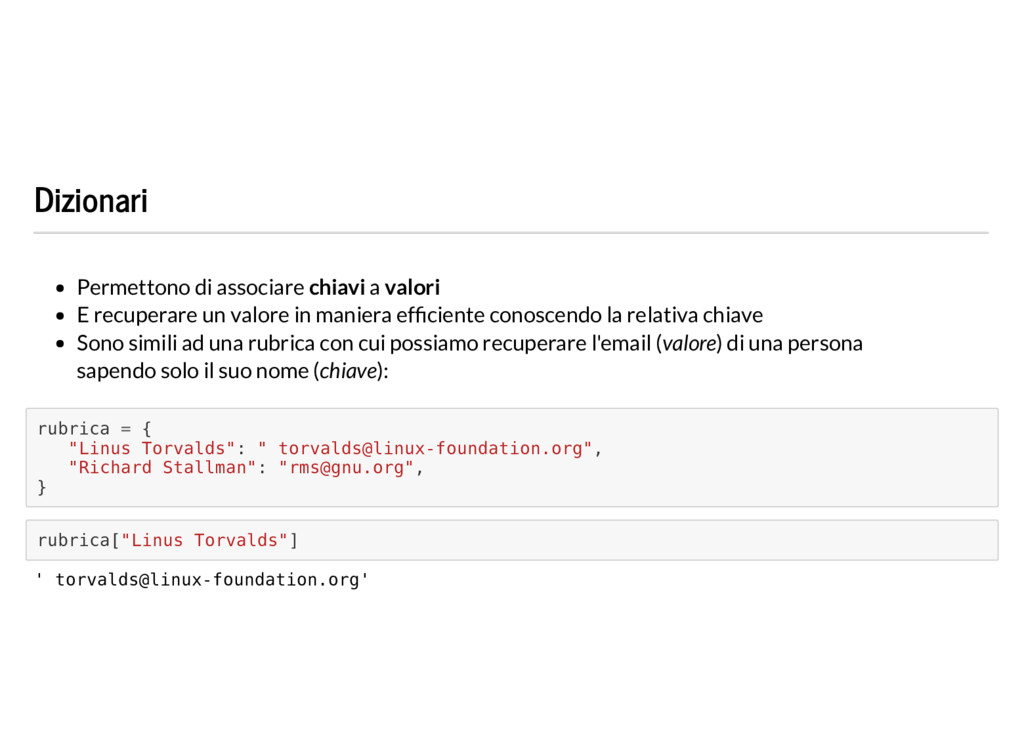Select the bold word valori
This screenshot has width=1024, height=747.
(x=412, y=287)
